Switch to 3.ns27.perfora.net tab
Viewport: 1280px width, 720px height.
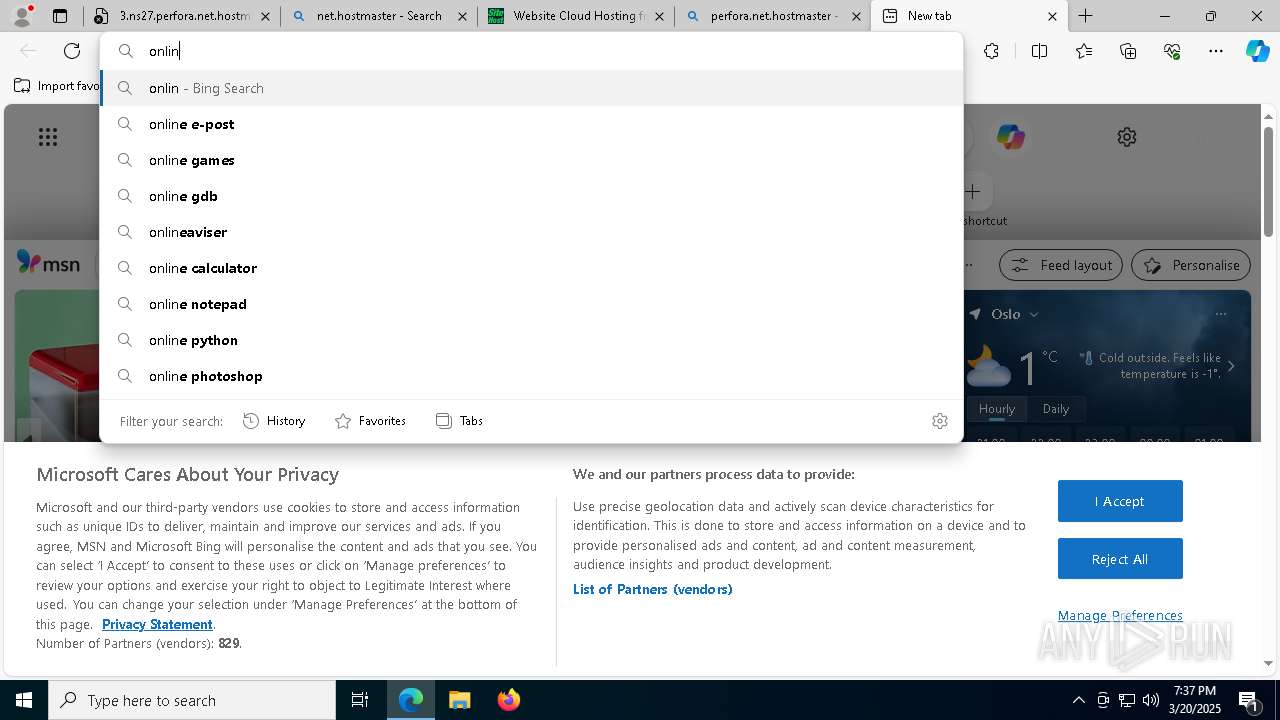[x=183, y=16]
